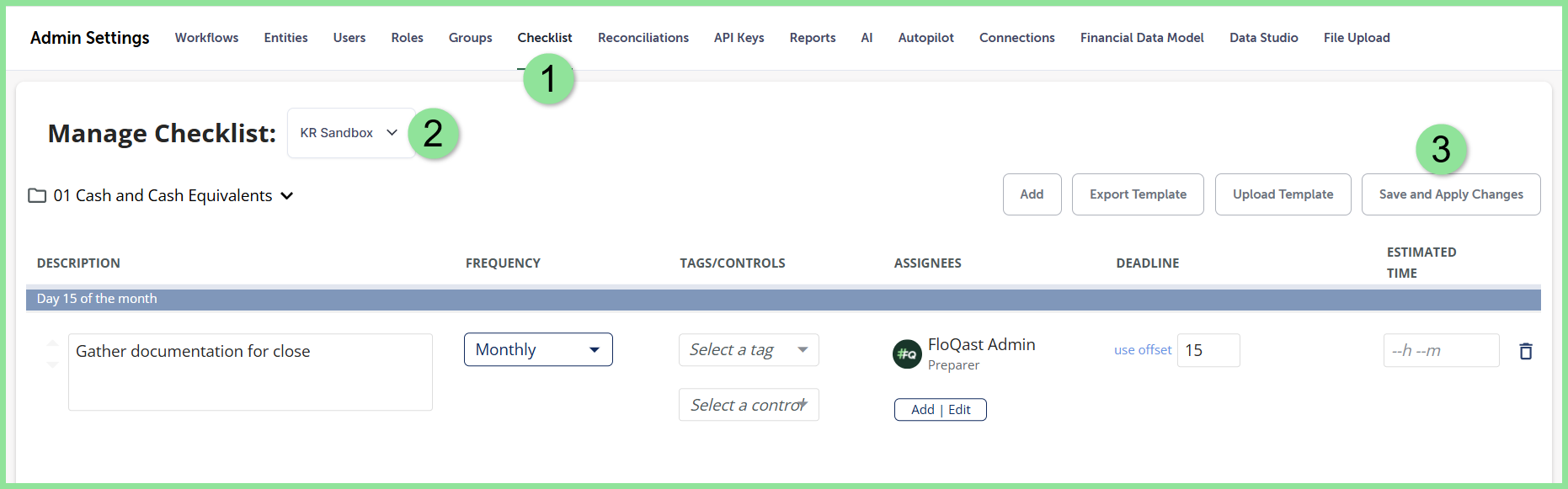Open the Autopilot tab
The height and width of the screenshot is (489, 1568).
click(925, 38)
